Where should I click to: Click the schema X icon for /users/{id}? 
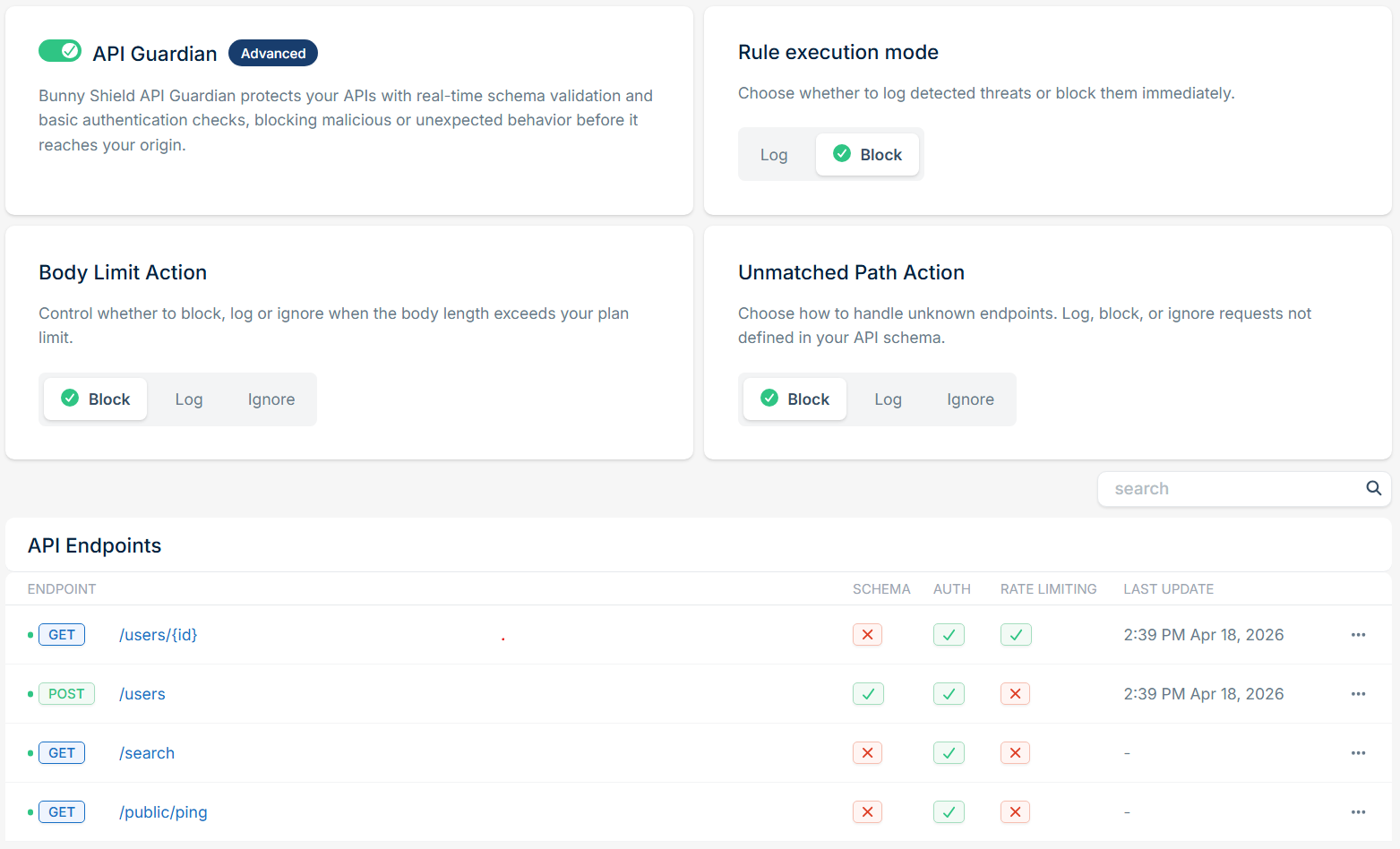click(867, 635)
